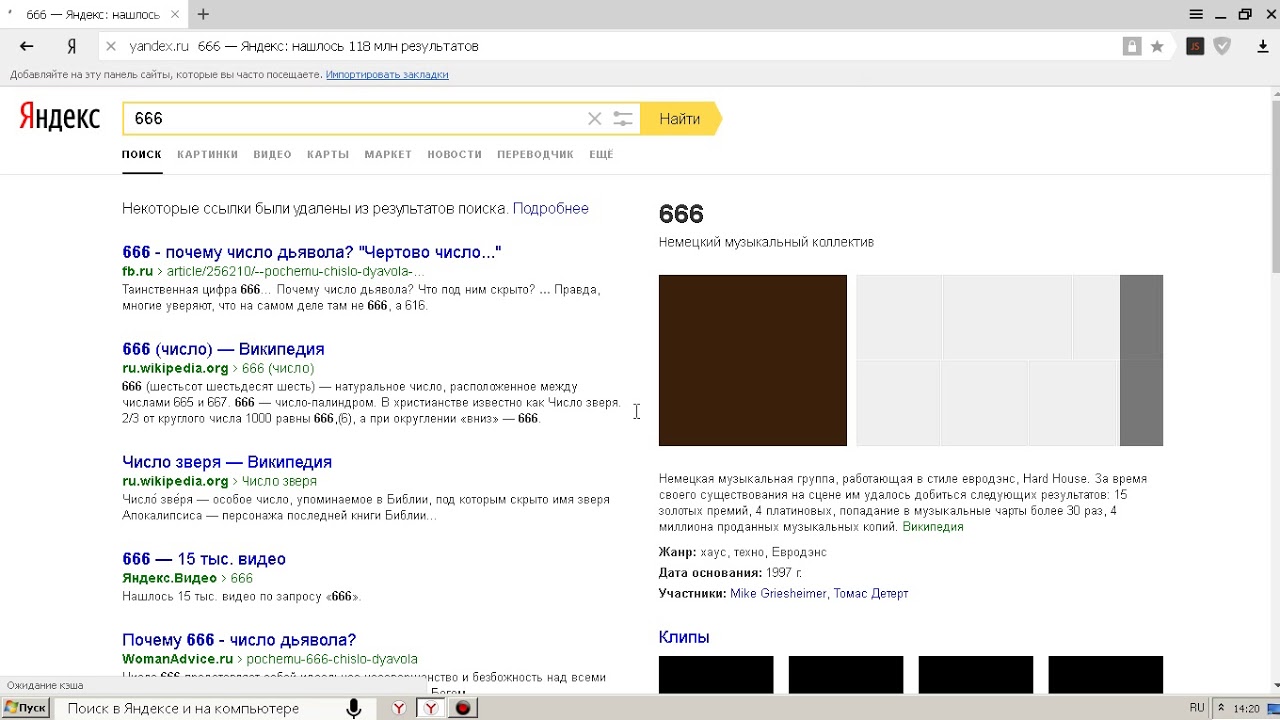Open 'Почему 666 - число дьявола?' WomanAdvice result
The image size is (1280, 720).
pyautogui.click(x=239, y=640)
